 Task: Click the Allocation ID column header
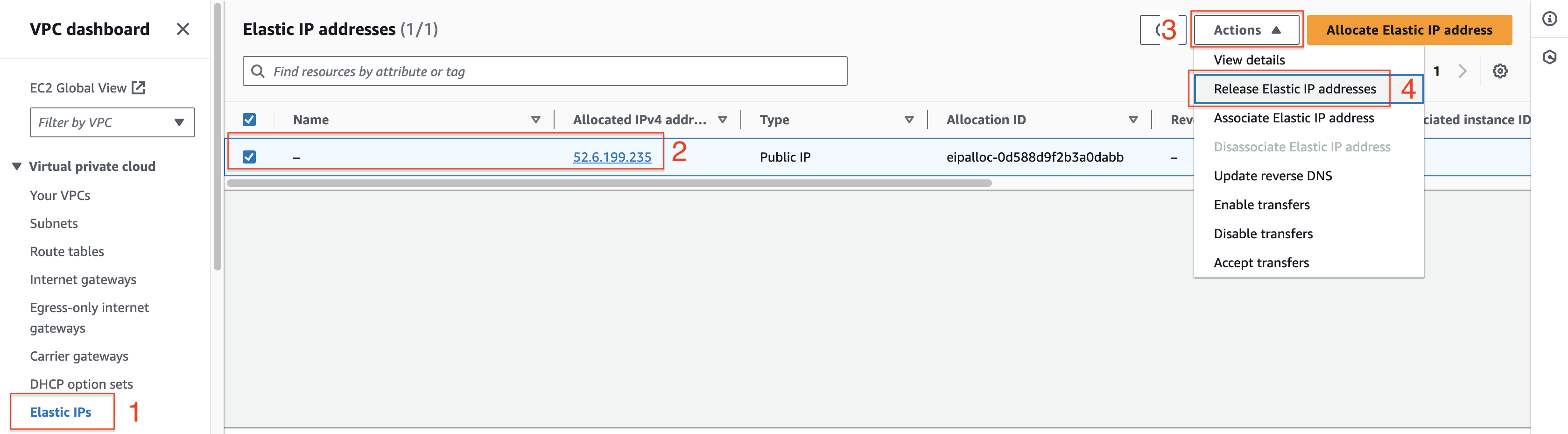click(985, 120)
